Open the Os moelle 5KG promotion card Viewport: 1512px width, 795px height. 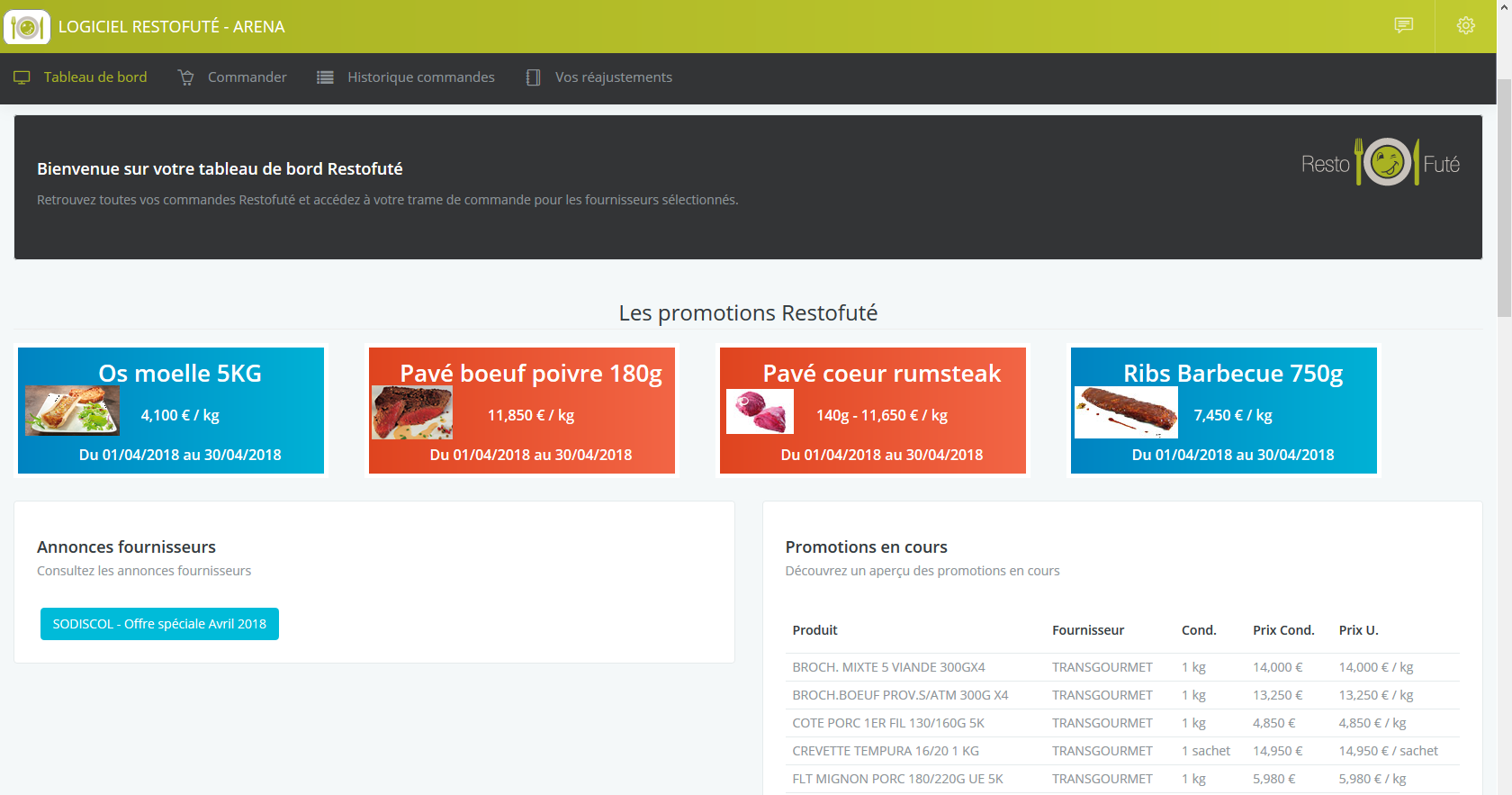point(171,411)
